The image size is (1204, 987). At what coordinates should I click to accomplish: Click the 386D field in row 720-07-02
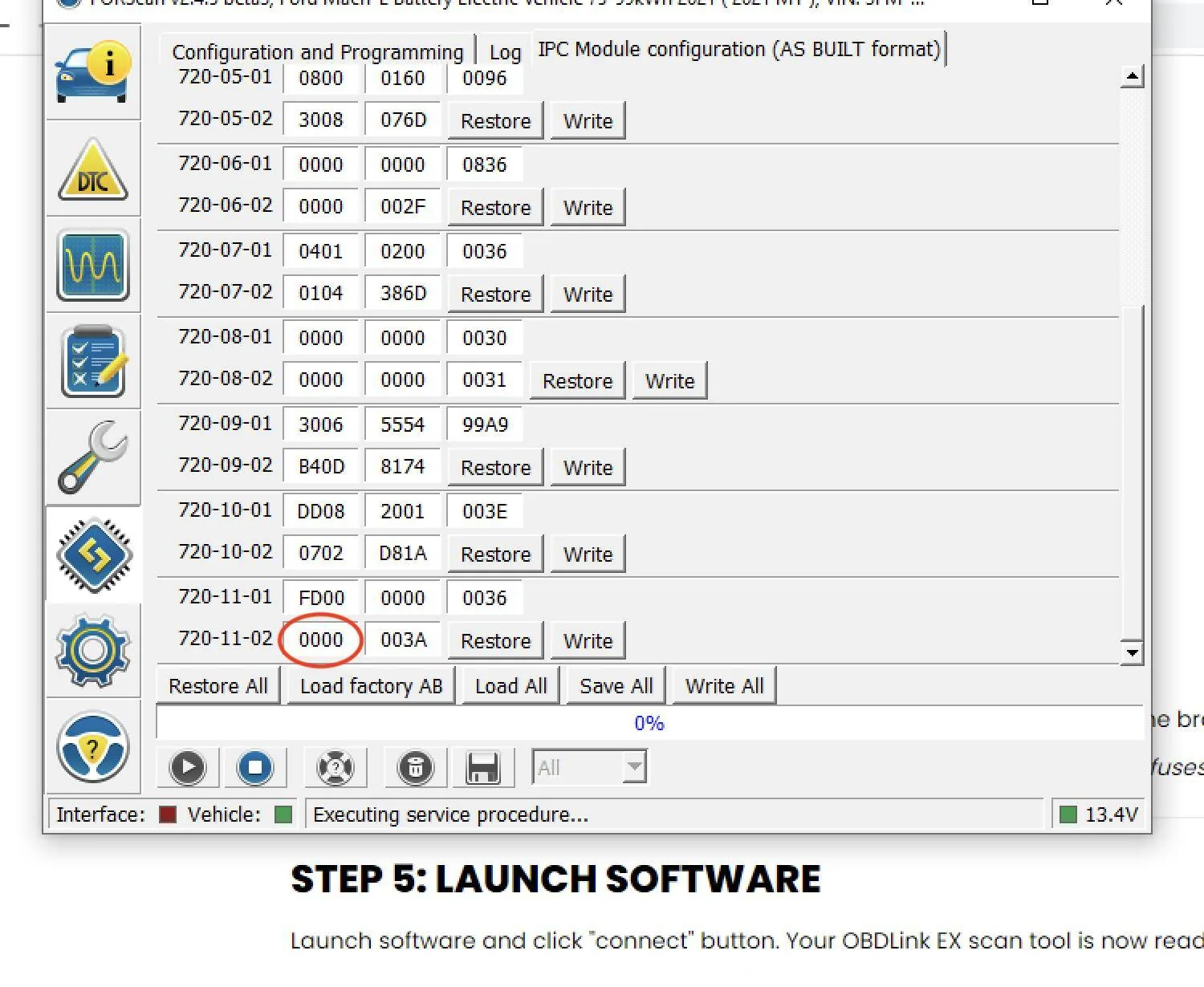(x=403, y=293)
